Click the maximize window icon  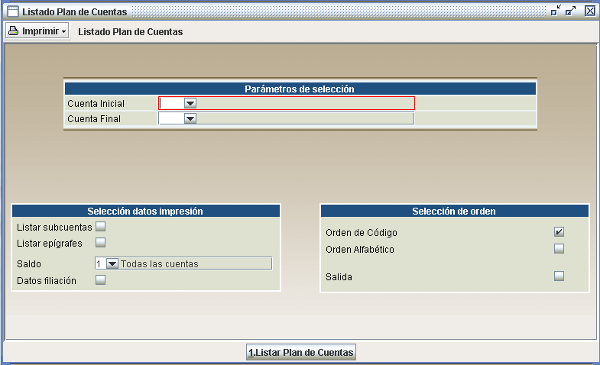coord(571,10)
